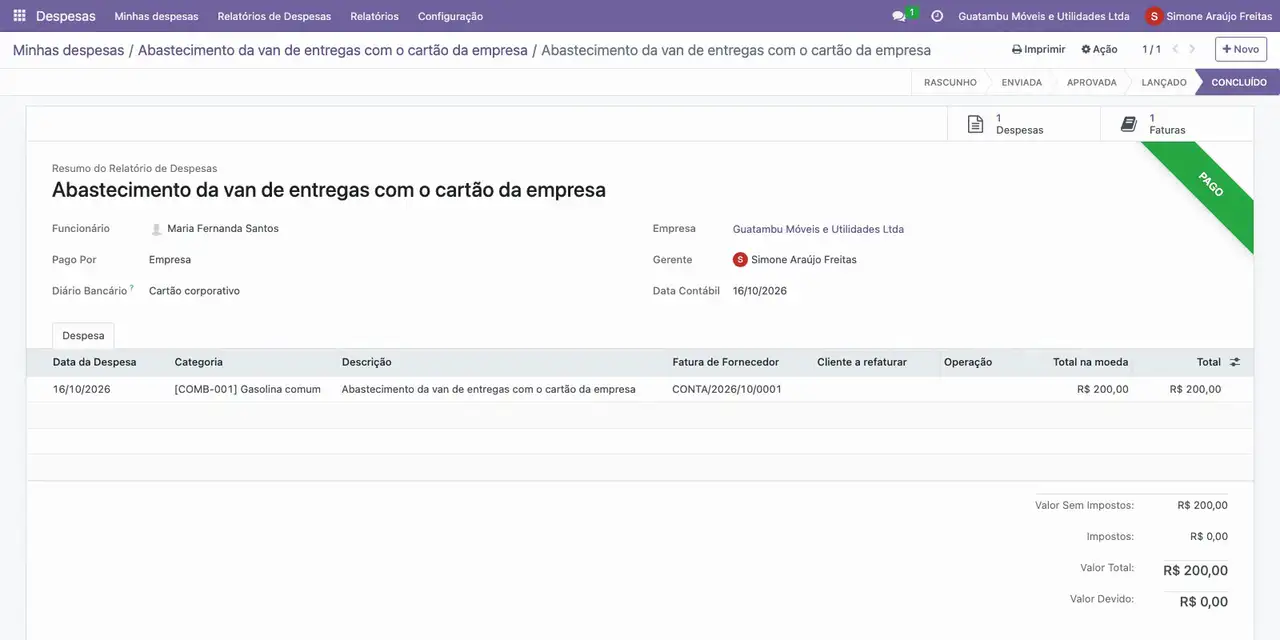Click Cartão corporativo journal value
Screen dimensions: 1280x640
194,291
